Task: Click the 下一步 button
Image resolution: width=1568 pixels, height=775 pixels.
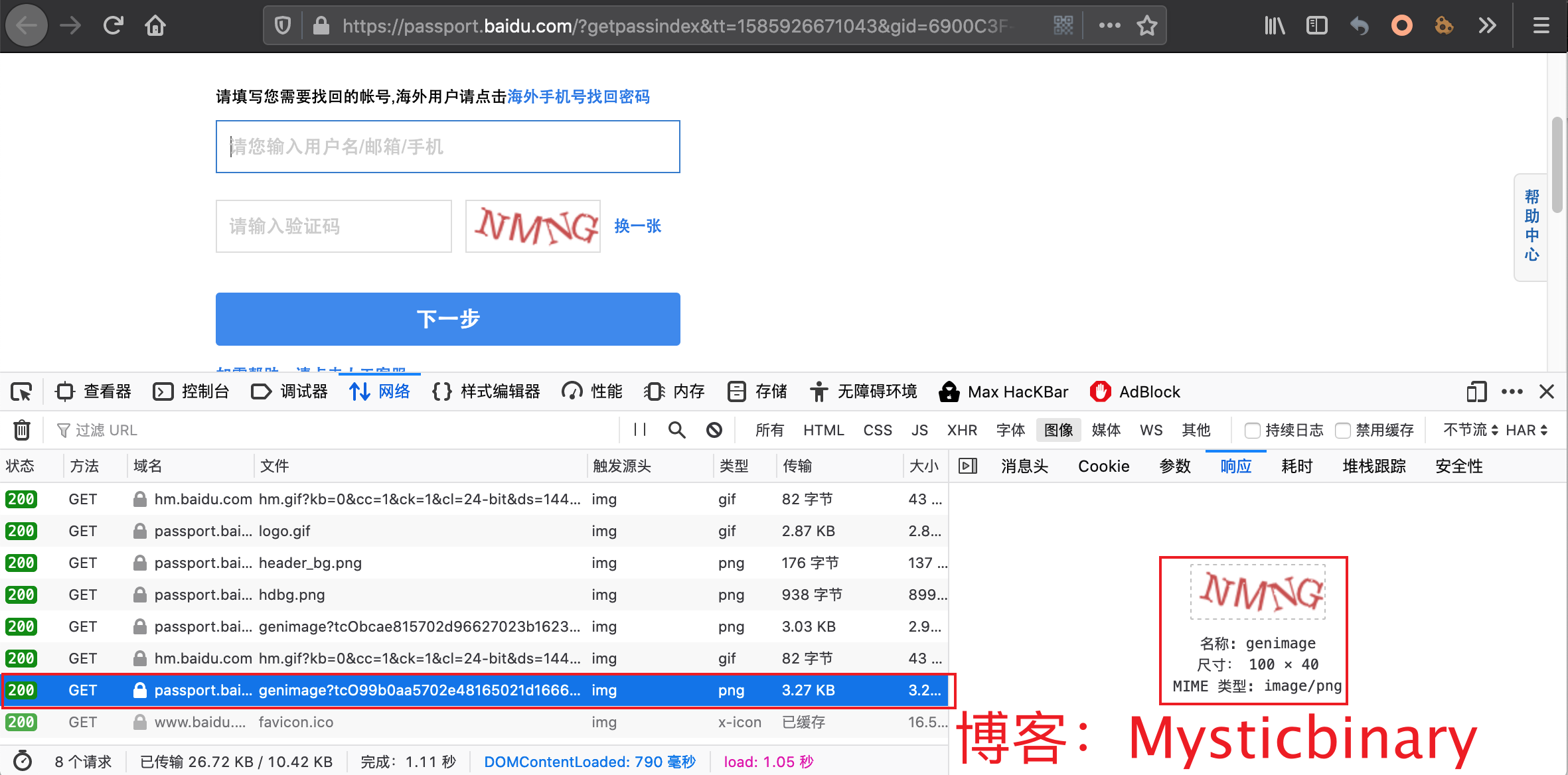Action: [x=448, y=319]
